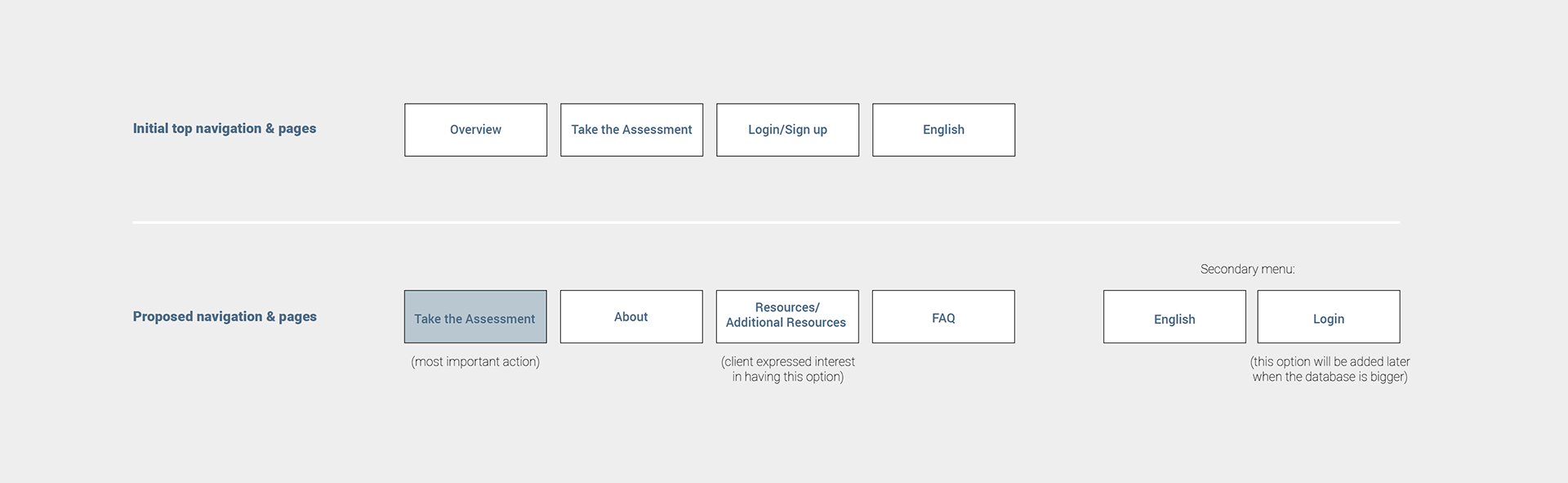Click the horizontal divider line between sections
The width and height of the screenshot is (1568, 483).
click(x=766, y=221)
